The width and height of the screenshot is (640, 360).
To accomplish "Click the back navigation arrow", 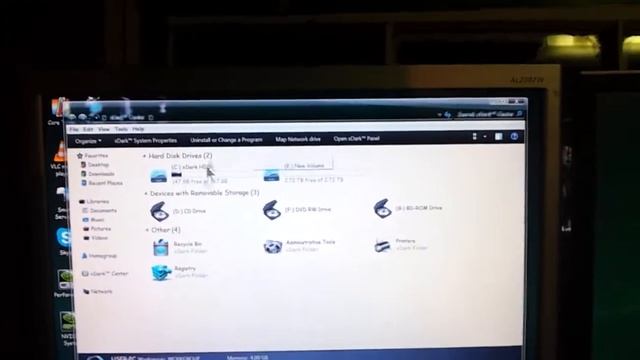I will pos(72,117).
